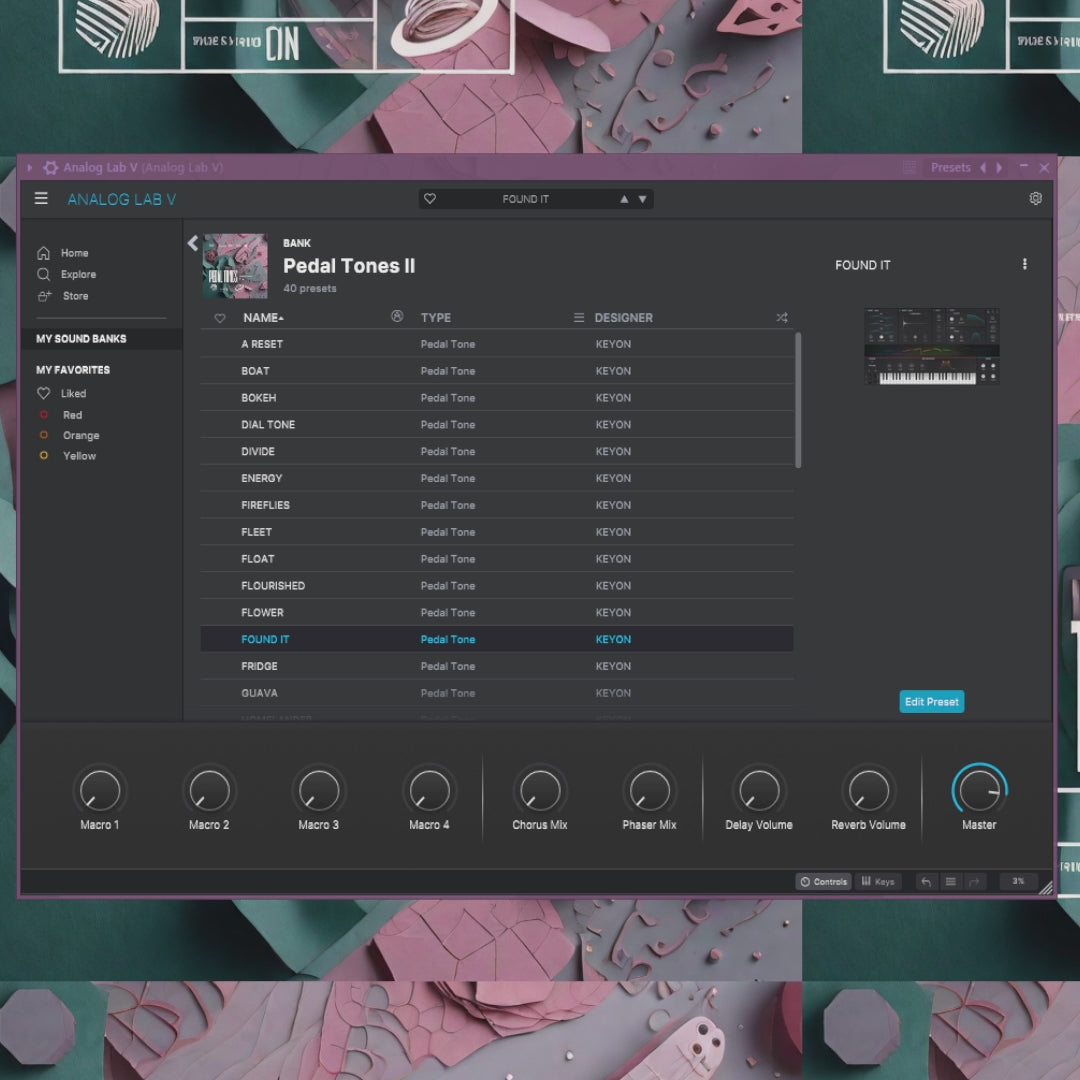Select the Red favorites category

pos(72,415)
